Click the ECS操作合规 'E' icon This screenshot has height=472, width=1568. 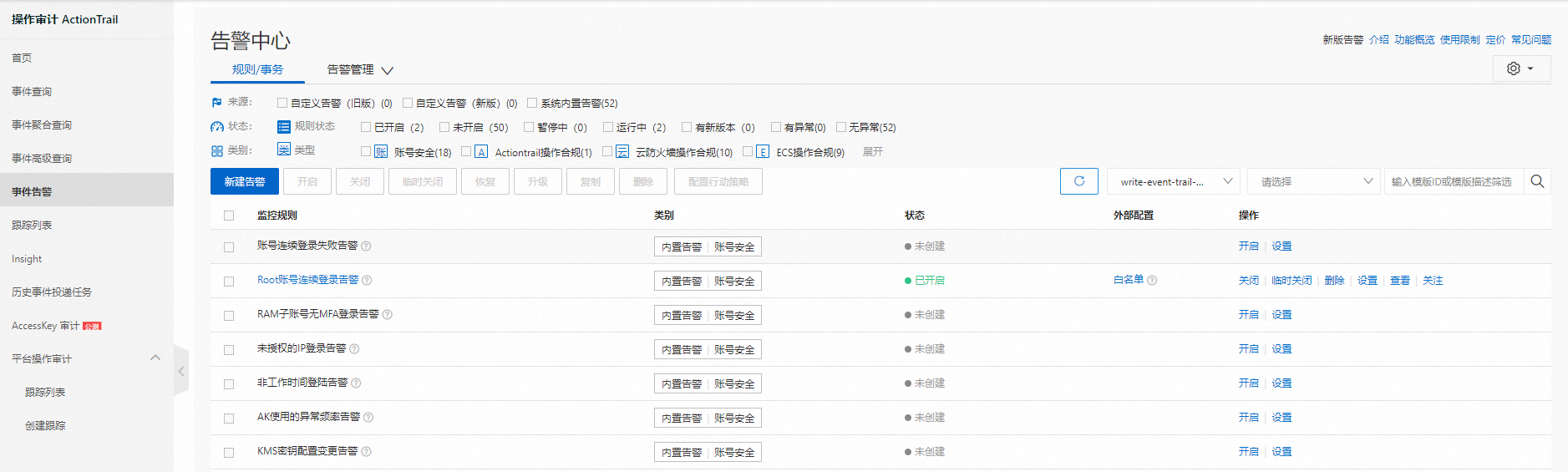click(763, 151)
